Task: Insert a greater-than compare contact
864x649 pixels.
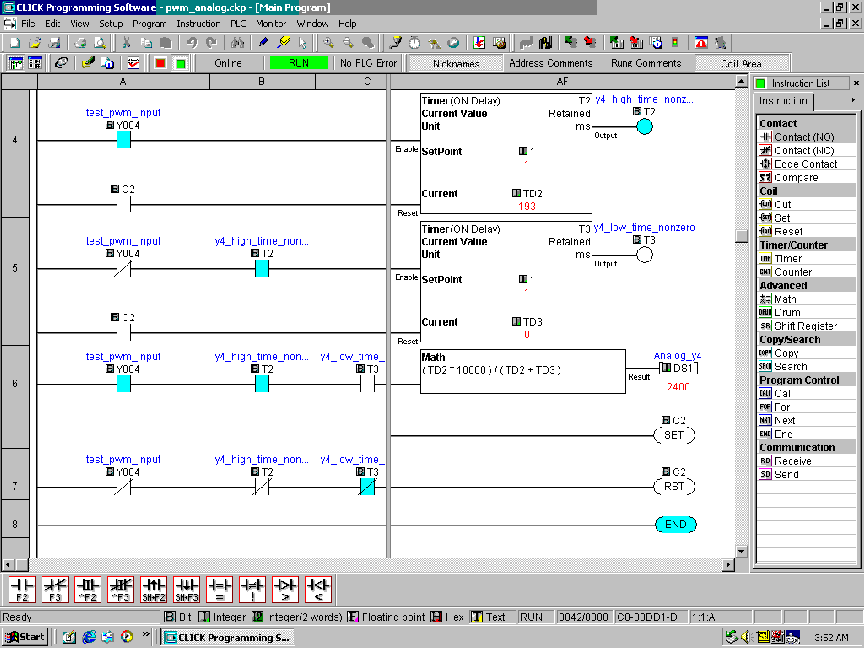Action: [x=285, y=589]
